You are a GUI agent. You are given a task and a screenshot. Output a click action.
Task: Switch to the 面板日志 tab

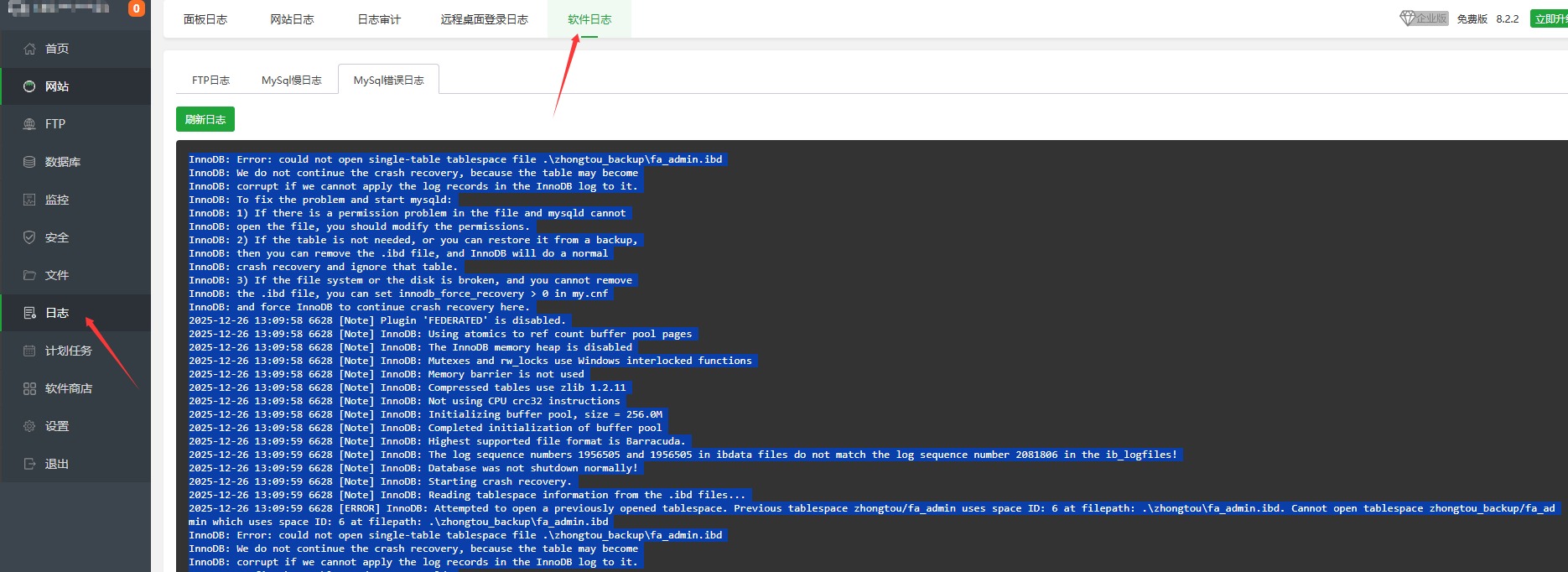click(205, 19)
